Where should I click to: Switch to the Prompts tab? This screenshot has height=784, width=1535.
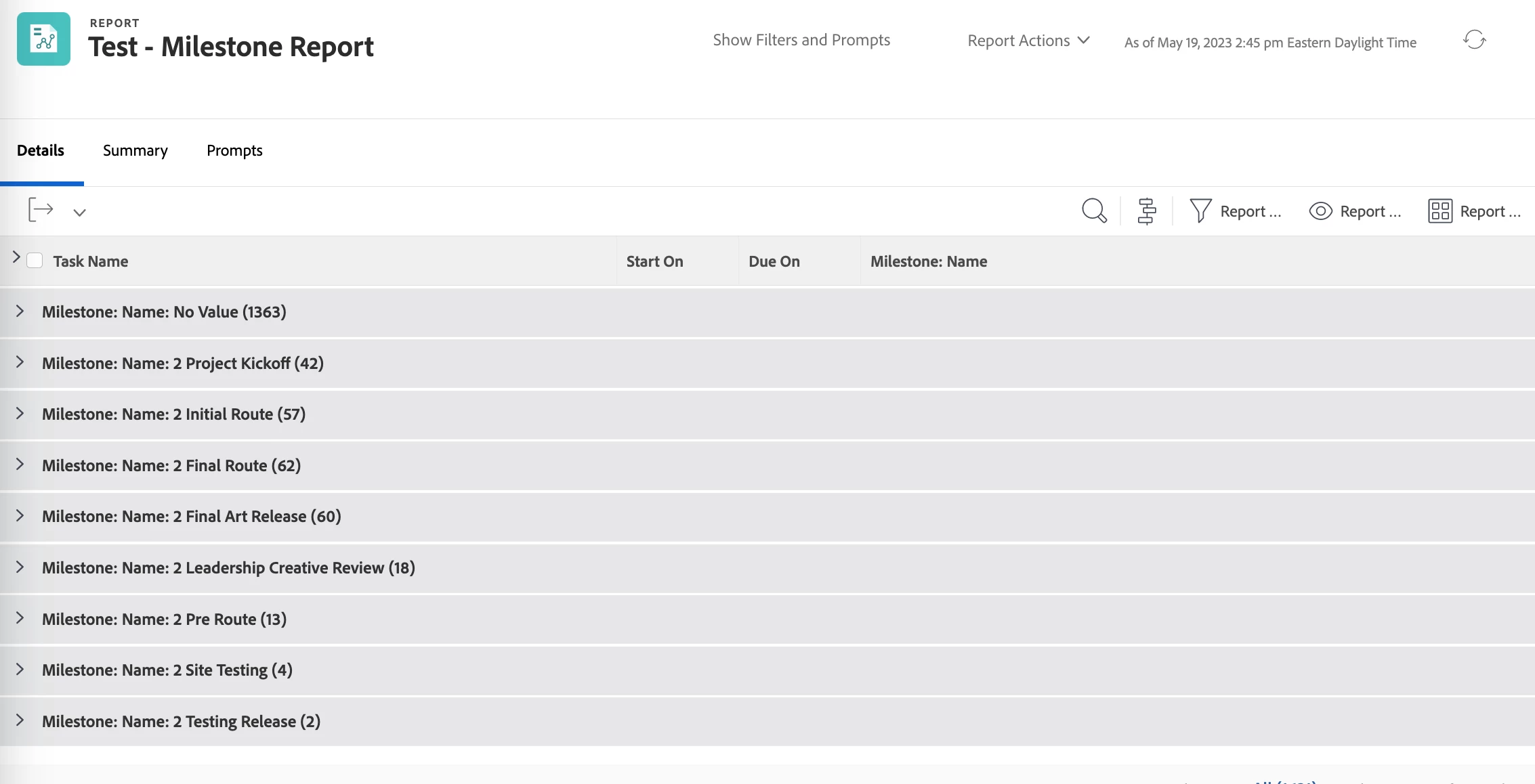click(x=234, y=150)
